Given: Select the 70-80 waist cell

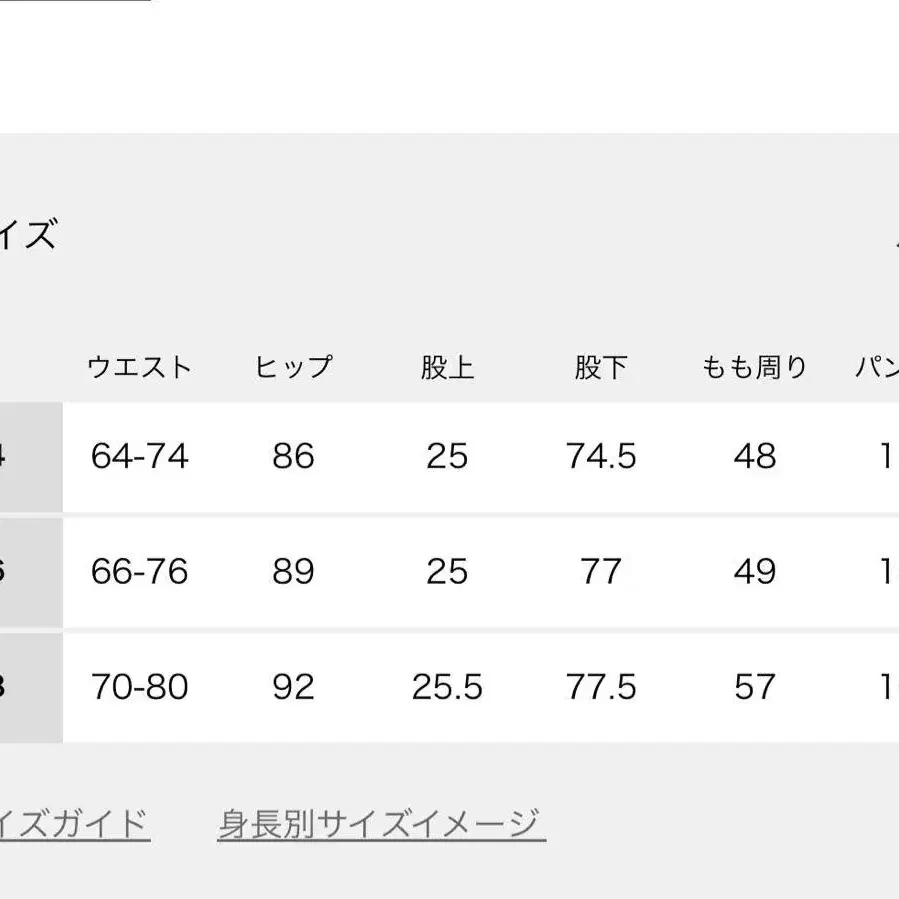Looking at the screenshot, I should [139, 687].
